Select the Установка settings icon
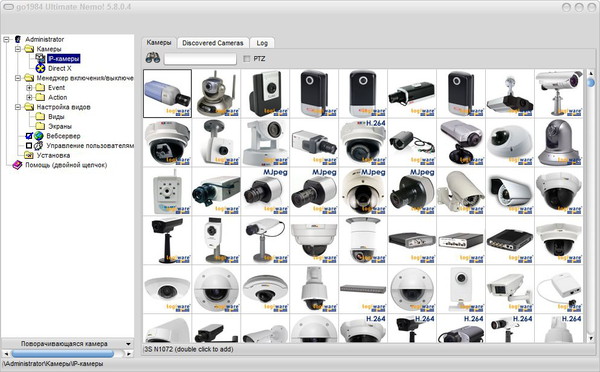Viewport: 600px width, 372px height. tap(29, 155)
